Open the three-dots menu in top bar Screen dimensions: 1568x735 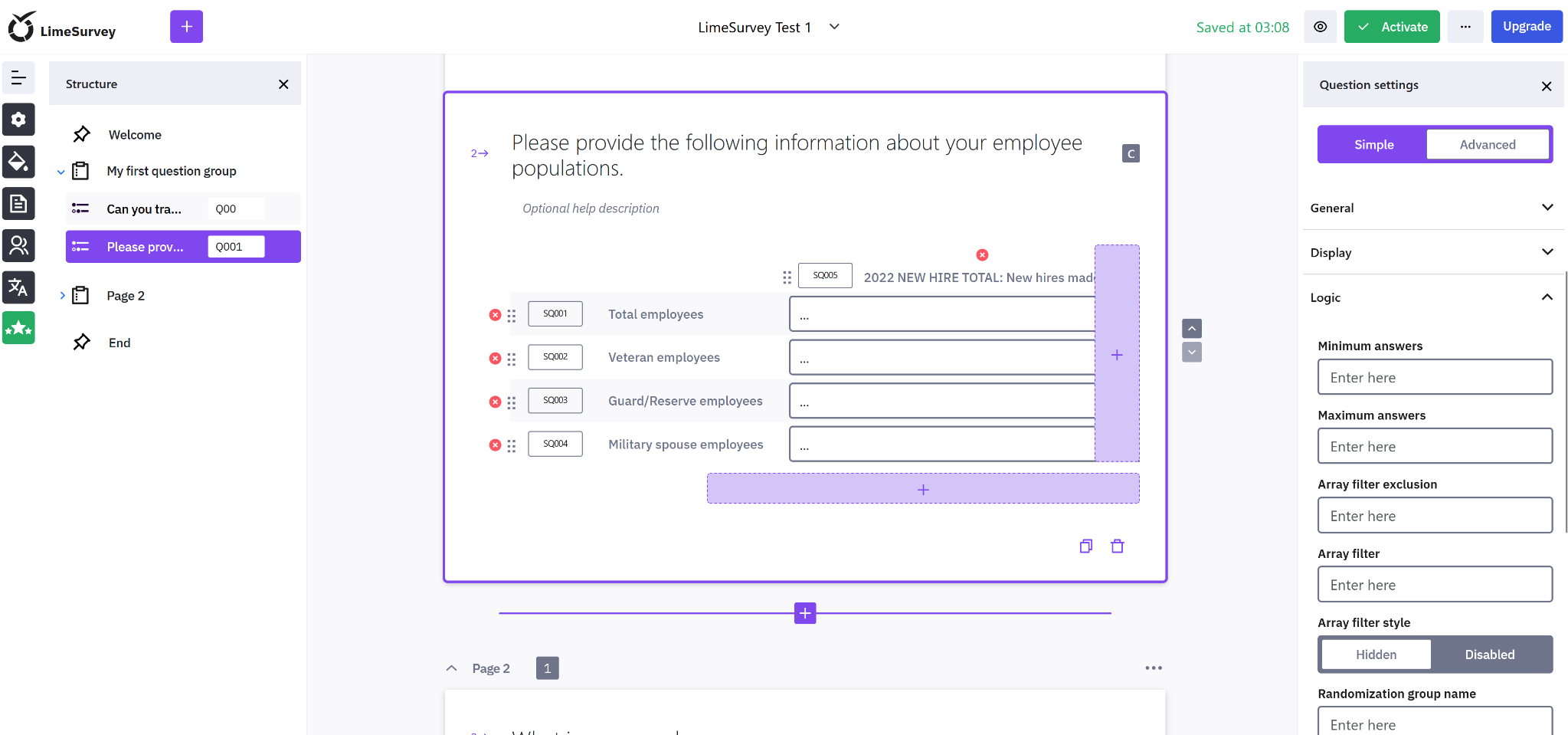pyautogui.click(x=1465, y=27)
